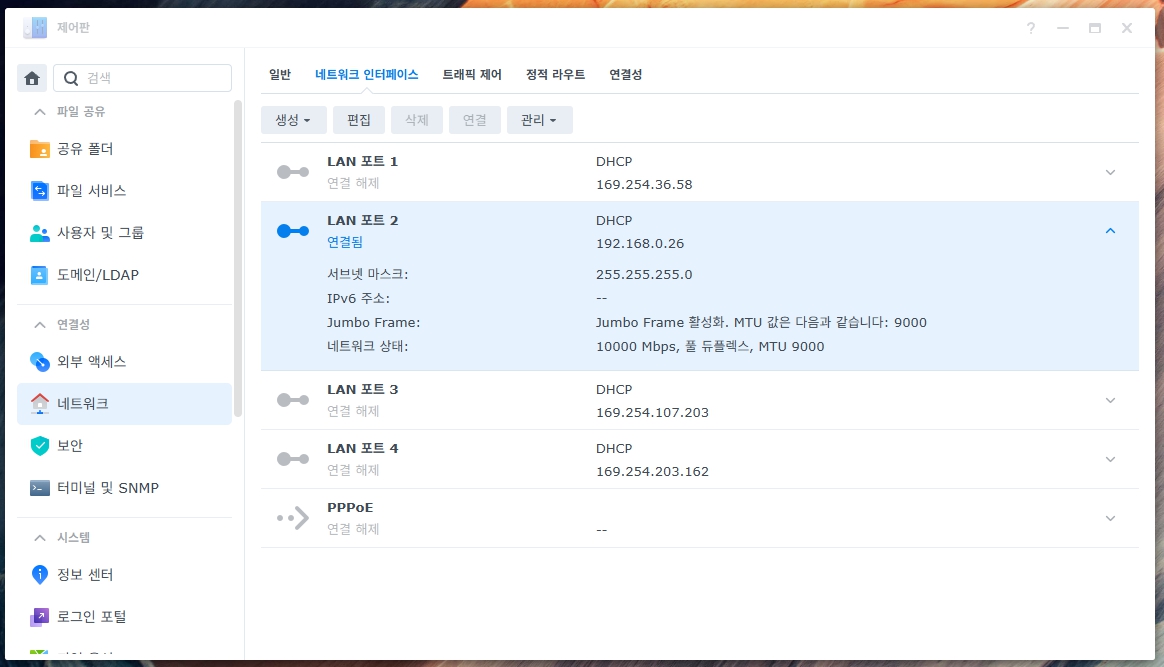Open the 관리 dropdown menu
This screenshot has width=1164, height=667.
tap(540, 120)
